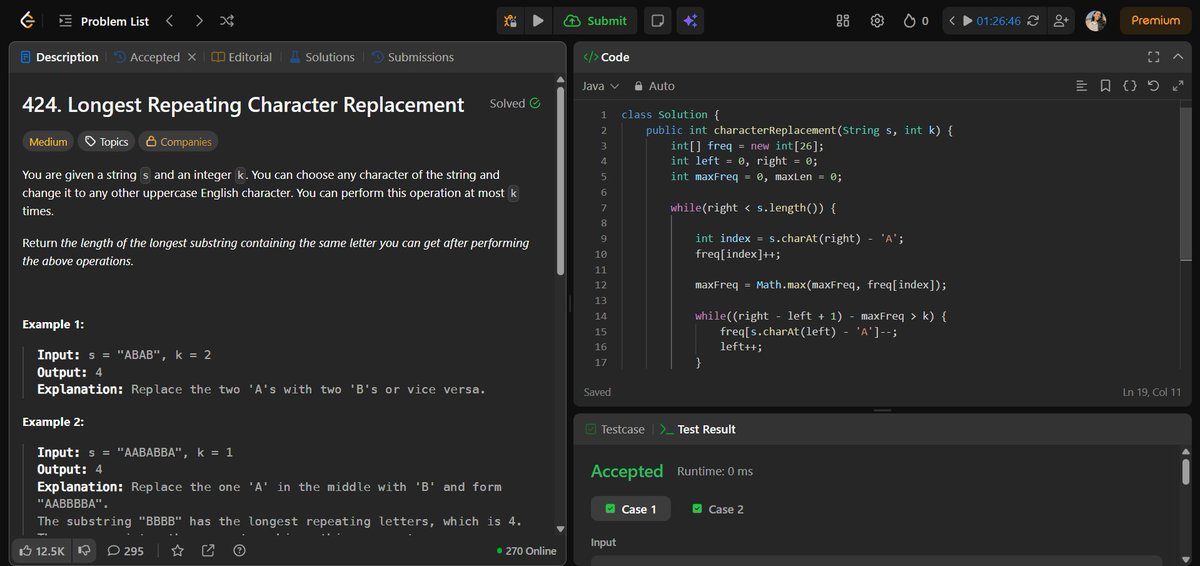
Task: Click the streak flame counter
Action: (915, 20)
